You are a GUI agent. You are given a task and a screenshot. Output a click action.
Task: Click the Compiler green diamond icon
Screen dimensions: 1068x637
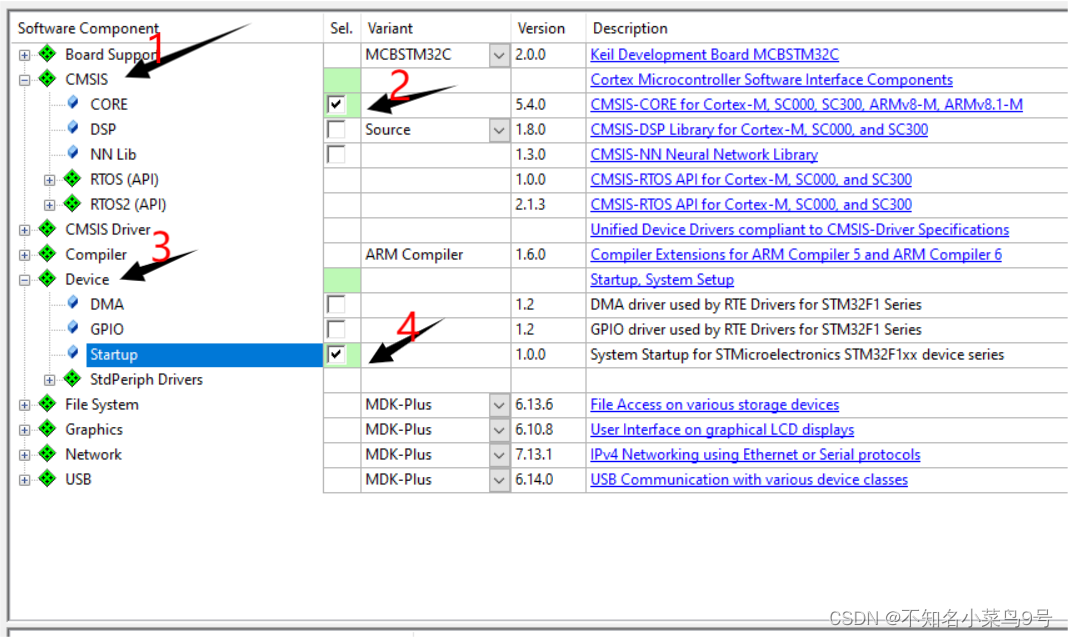tap(47, 253)
